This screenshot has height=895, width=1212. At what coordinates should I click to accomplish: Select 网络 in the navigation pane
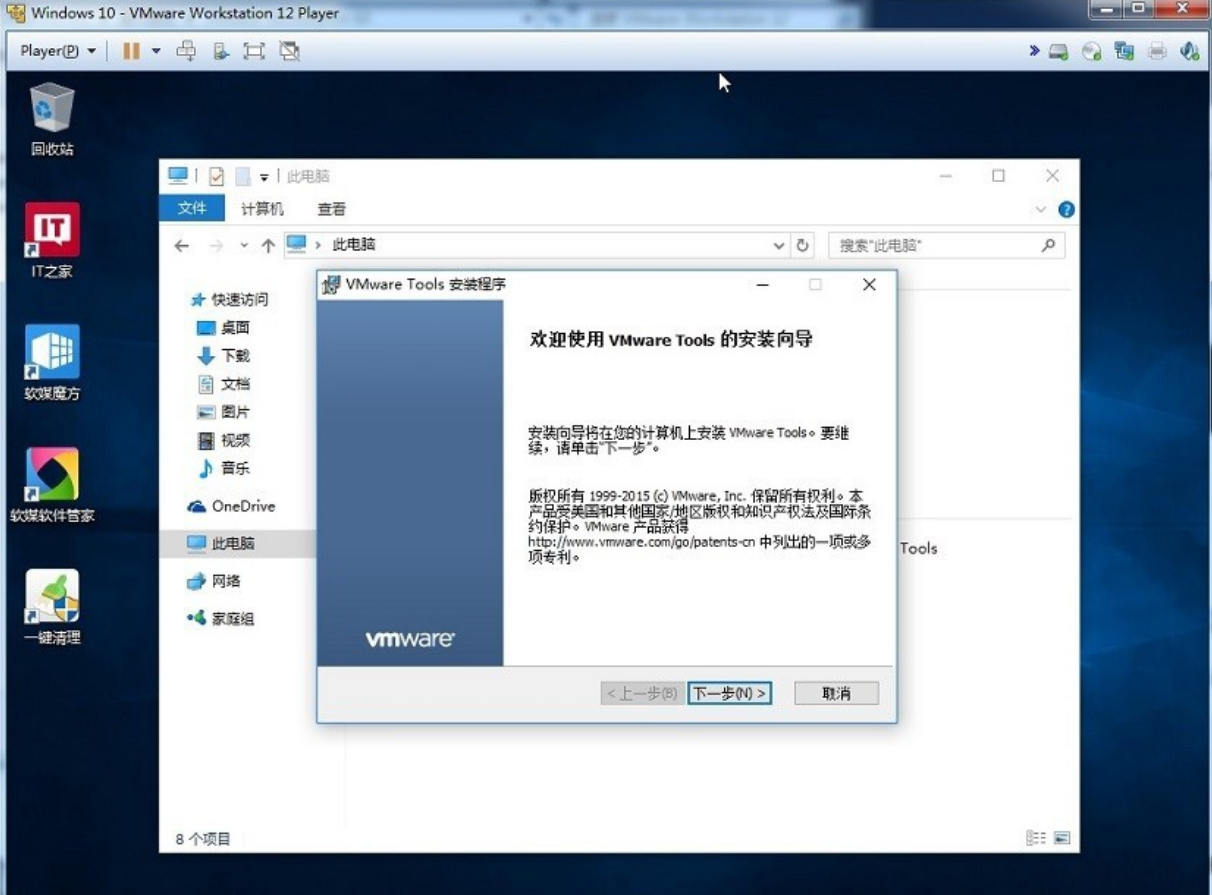(214, 581)
